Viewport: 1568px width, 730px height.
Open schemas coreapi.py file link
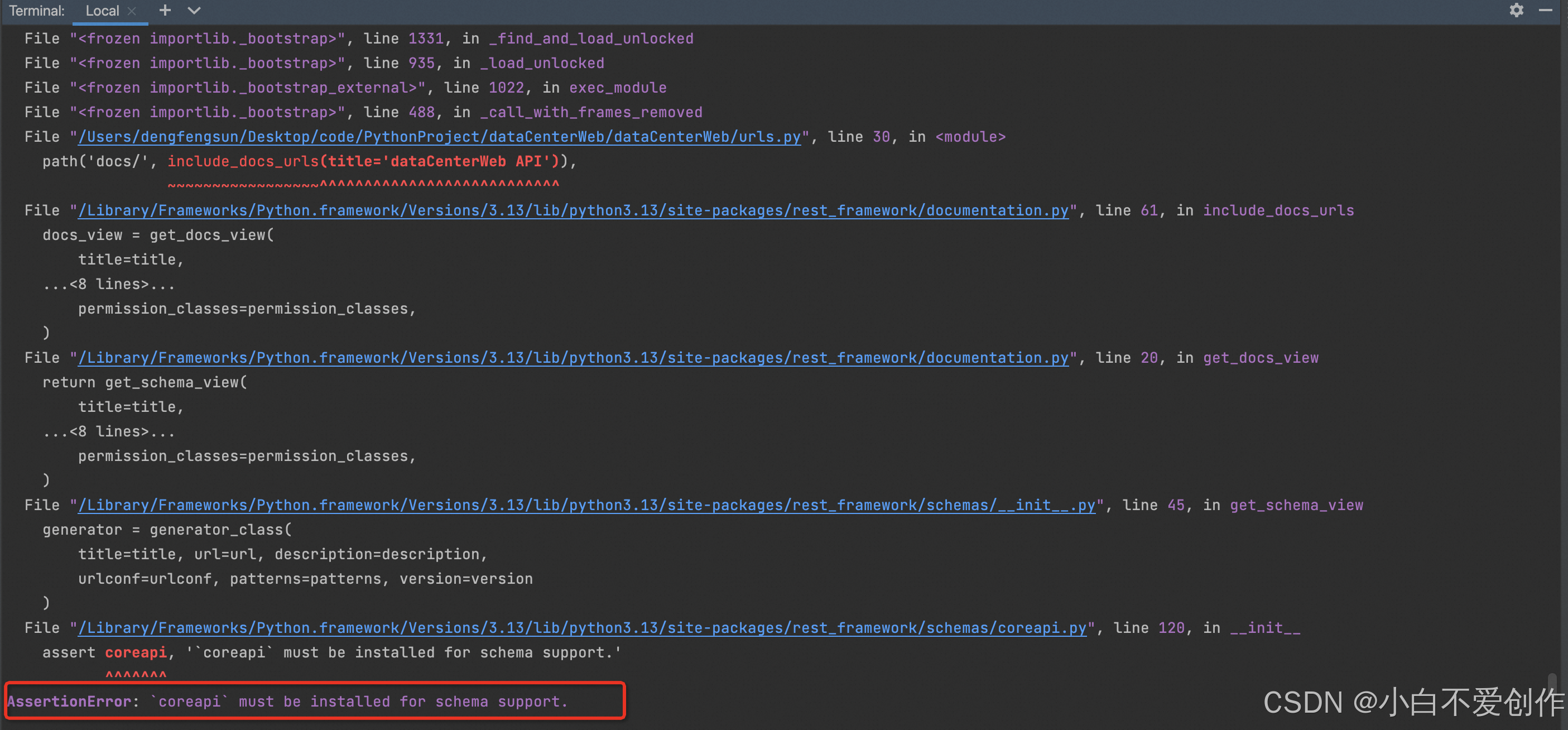pyautogui.click(x=581, y=628)
